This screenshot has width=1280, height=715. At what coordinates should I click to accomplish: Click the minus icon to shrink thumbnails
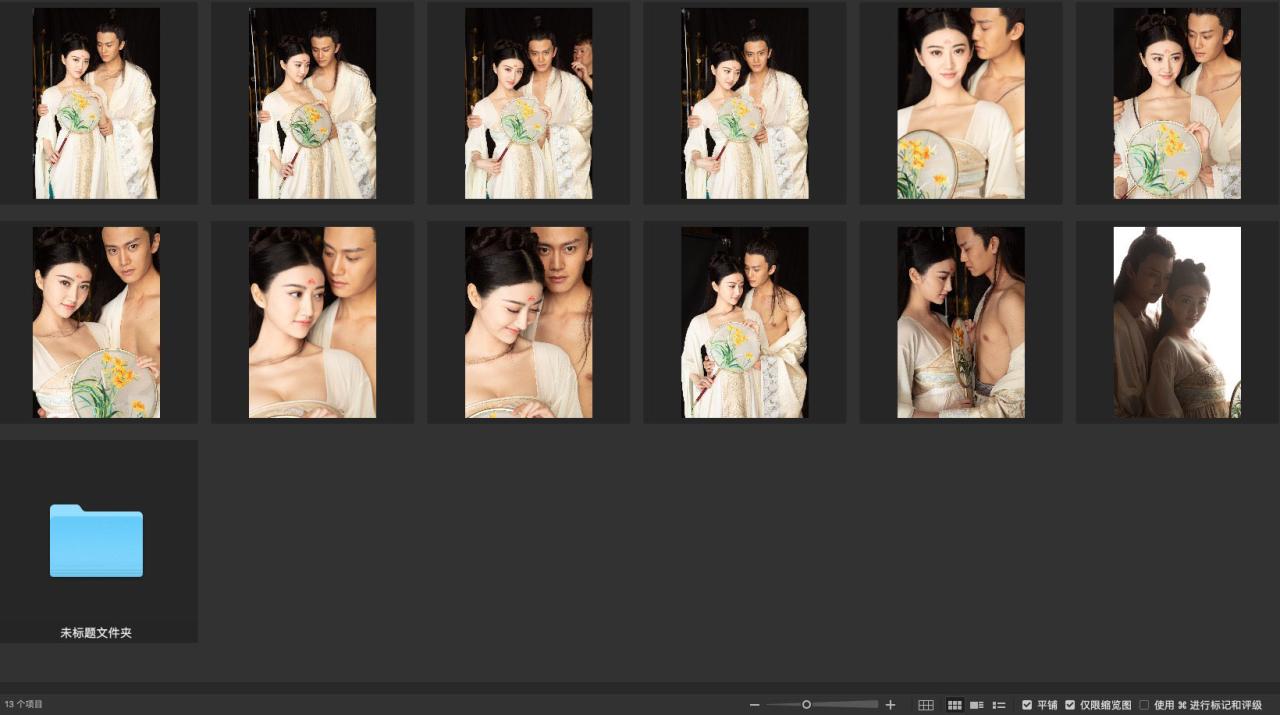point(755,705)
